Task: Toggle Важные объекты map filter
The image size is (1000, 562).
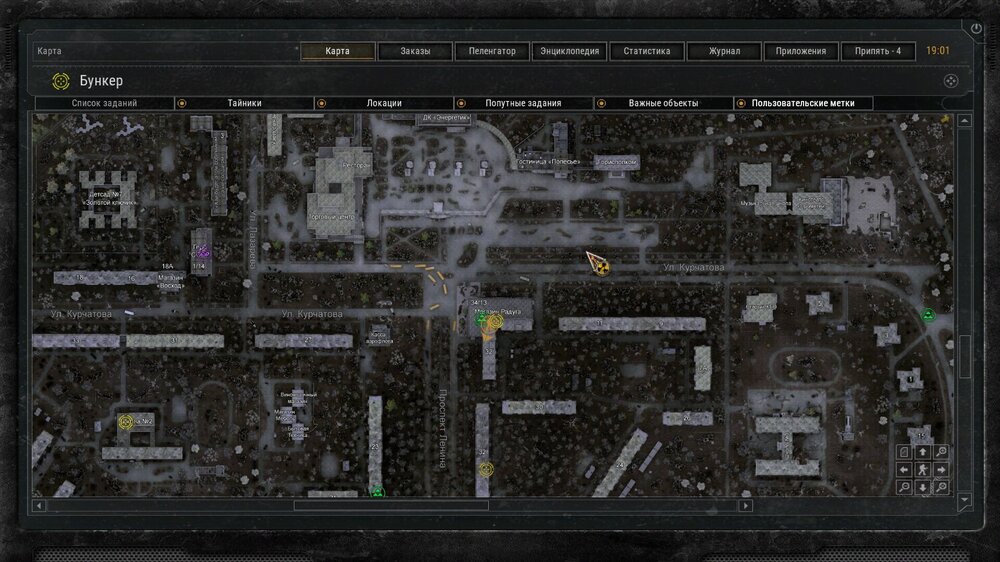Action: pyautogui.click(x=601, y=103)
